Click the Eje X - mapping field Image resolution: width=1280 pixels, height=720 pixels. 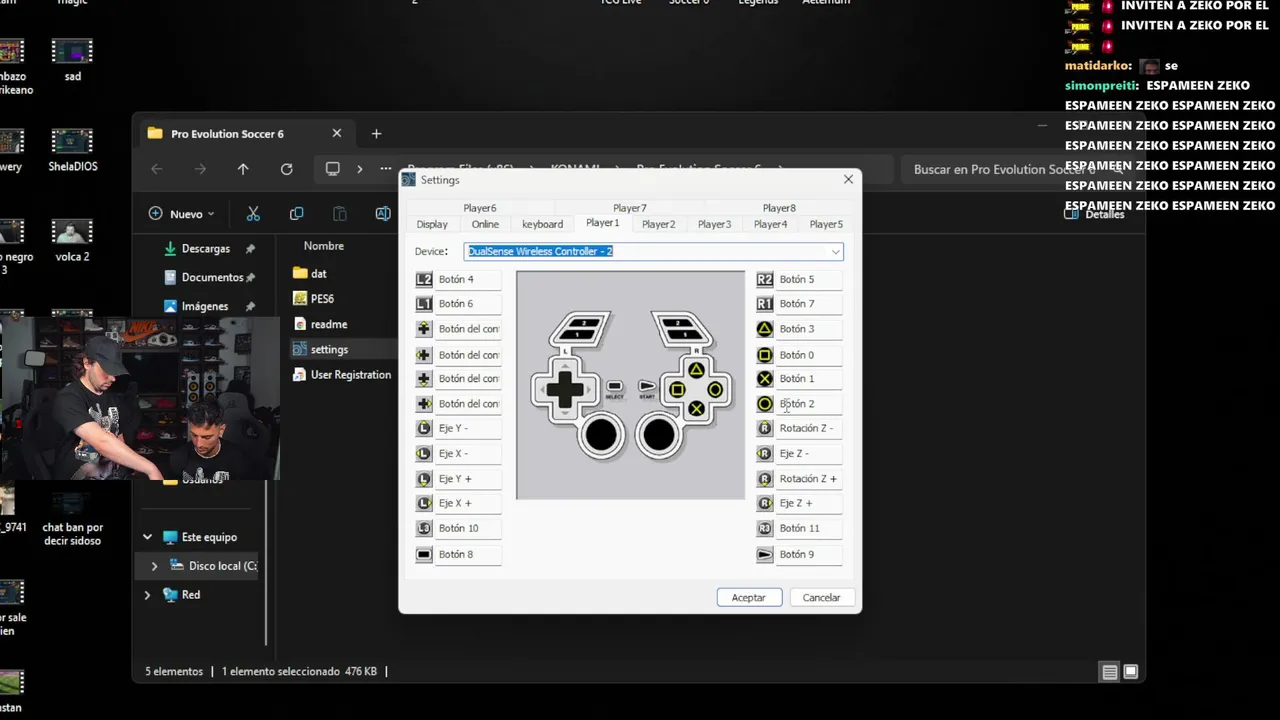click(468, 454)
